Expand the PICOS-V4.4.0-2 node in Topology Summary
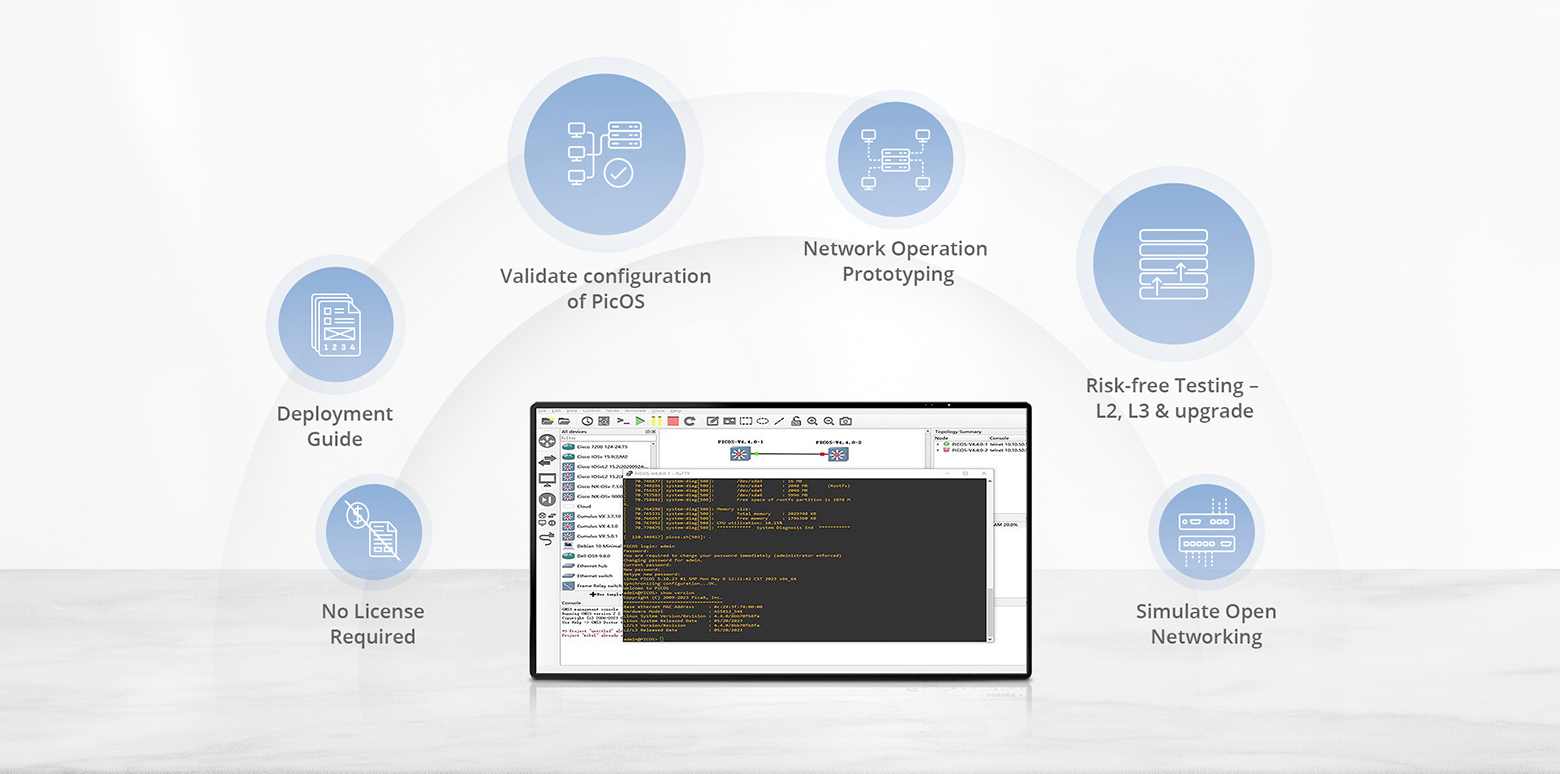1560x774 pixels. pos(938,450)
